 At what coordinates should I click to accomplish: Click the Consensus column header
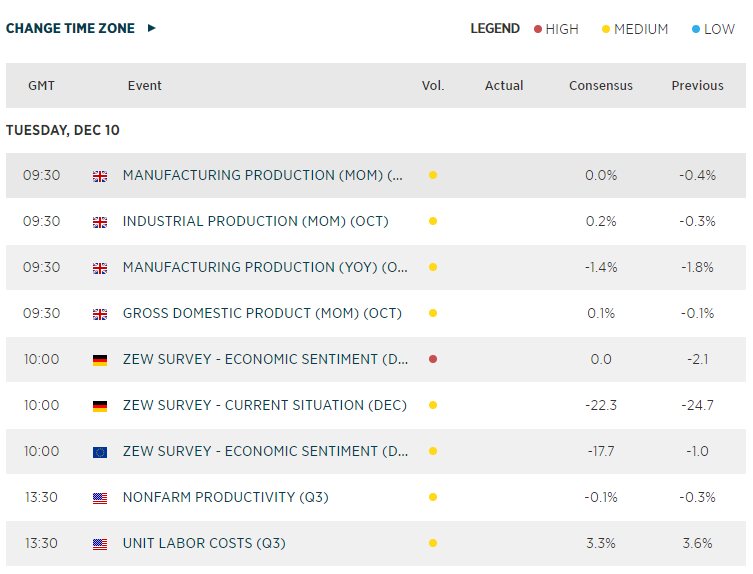click(601, 86)
